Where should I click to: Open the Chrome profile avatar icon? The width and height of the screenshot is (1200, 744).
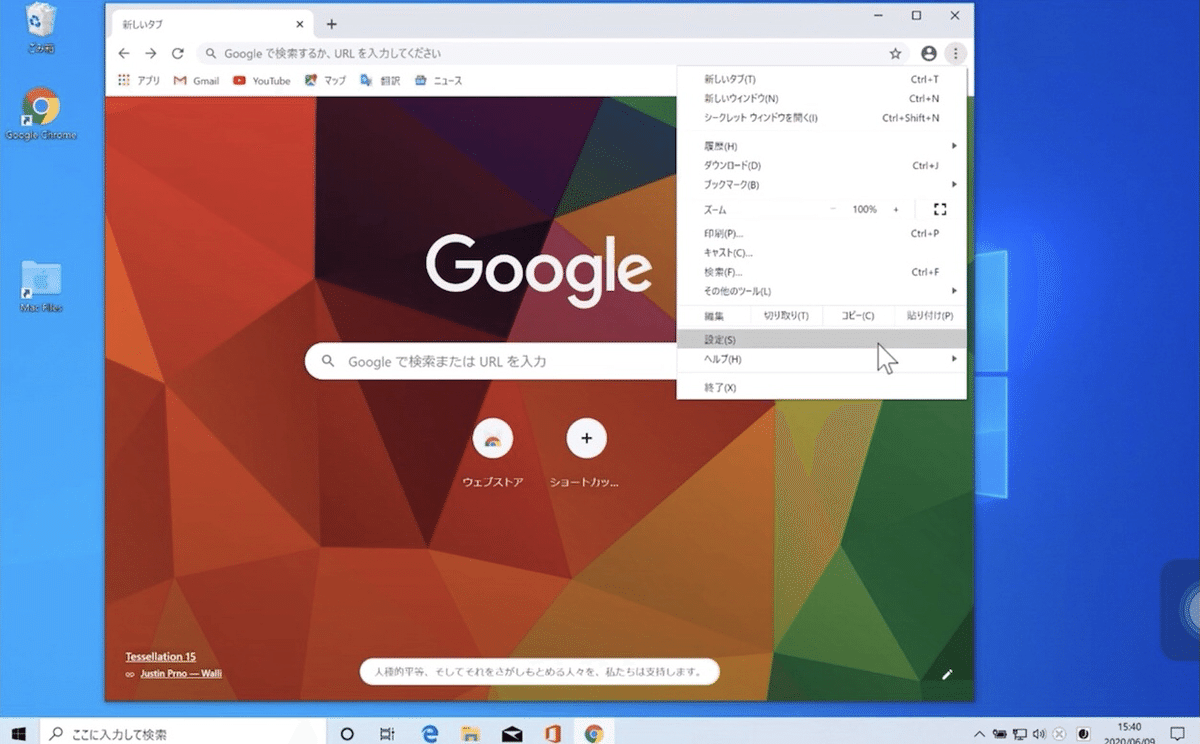click(x=929, y=53)
